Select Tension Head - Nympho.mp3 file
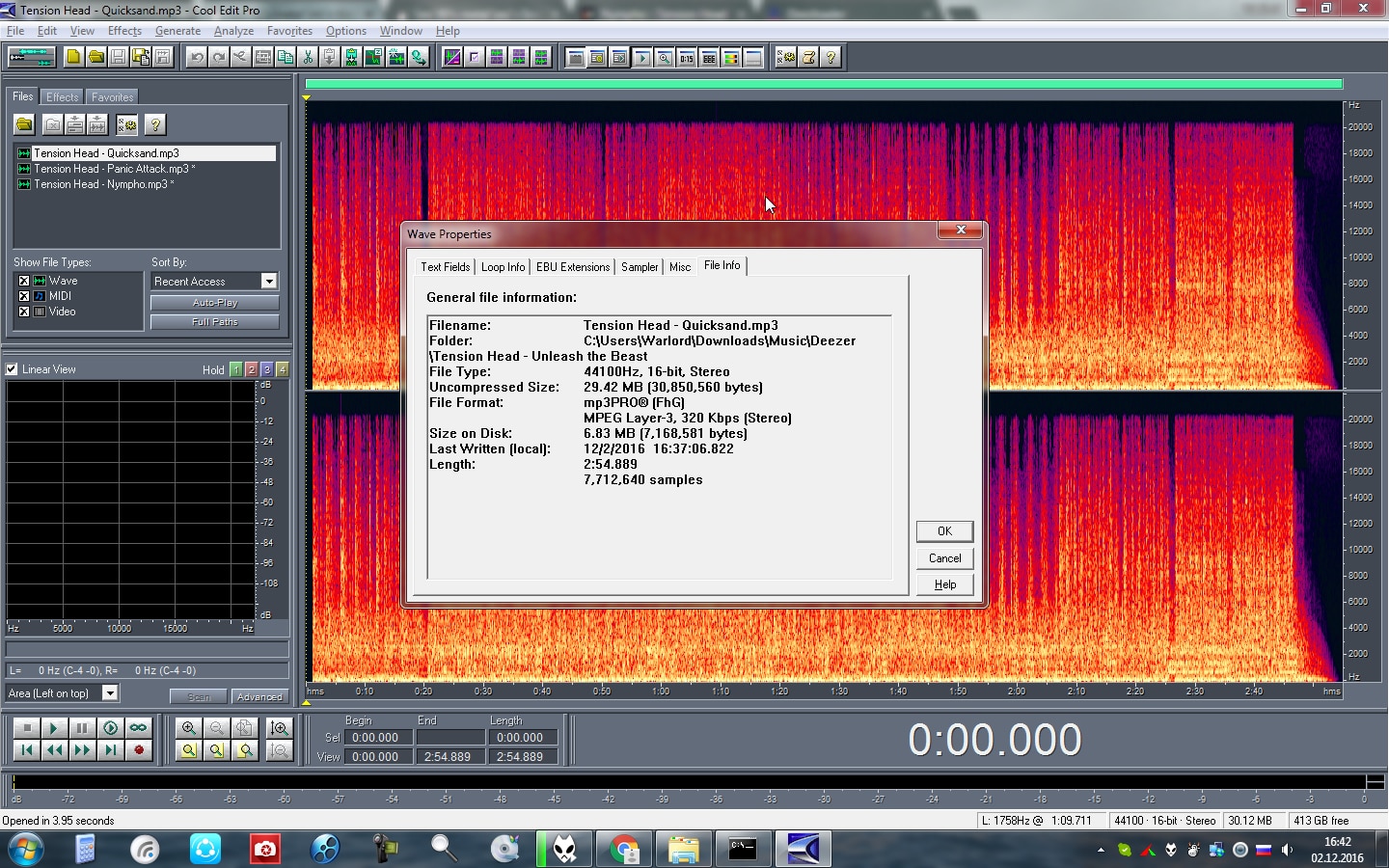1389x868 pixels. tap(103, 184)
